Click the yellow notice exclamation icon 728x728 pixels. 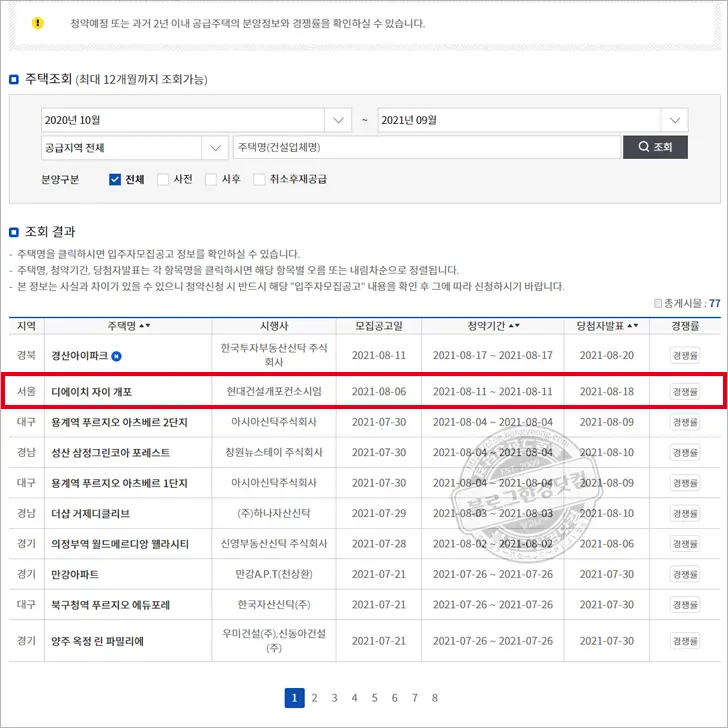(38, 23)
